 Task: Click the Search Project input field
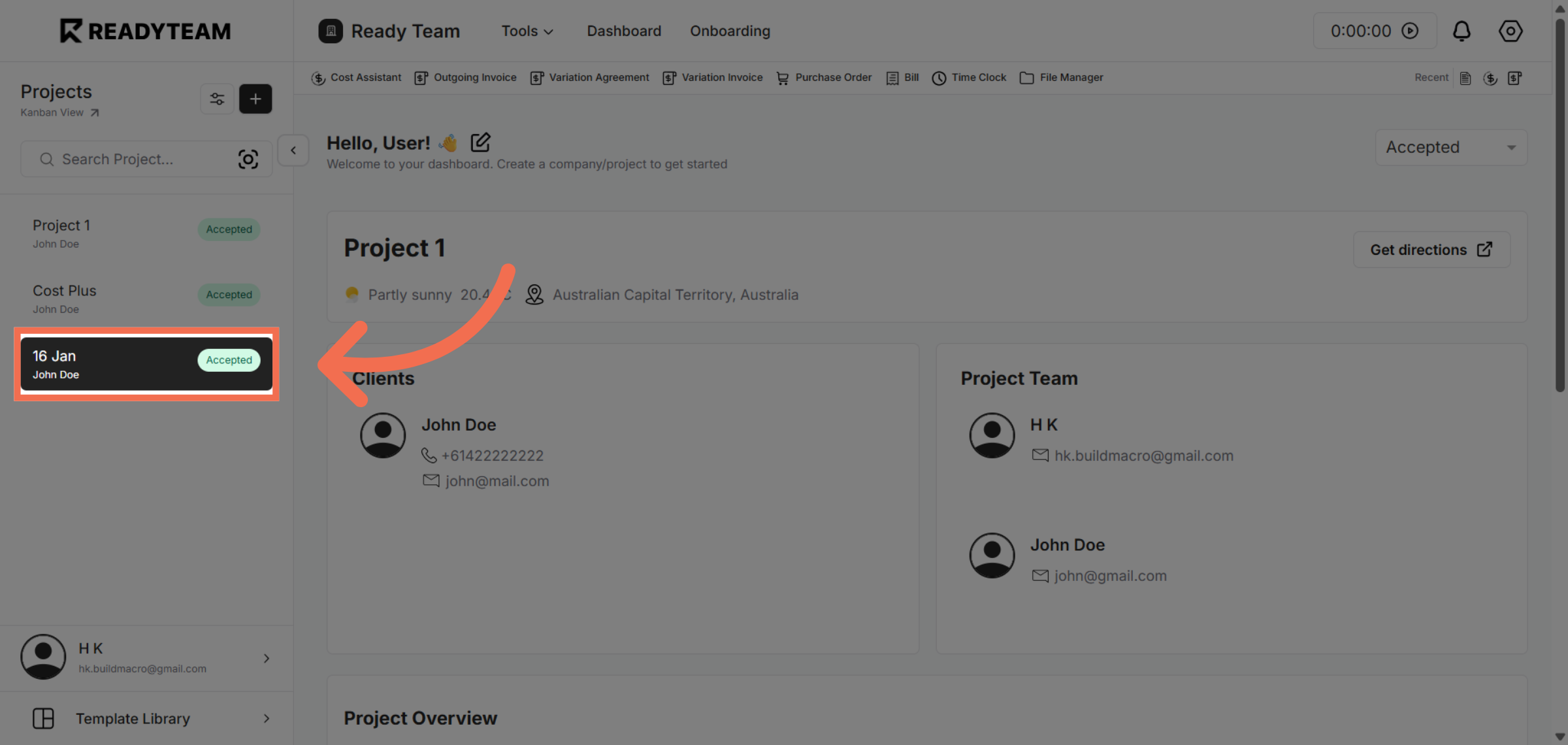131,159
